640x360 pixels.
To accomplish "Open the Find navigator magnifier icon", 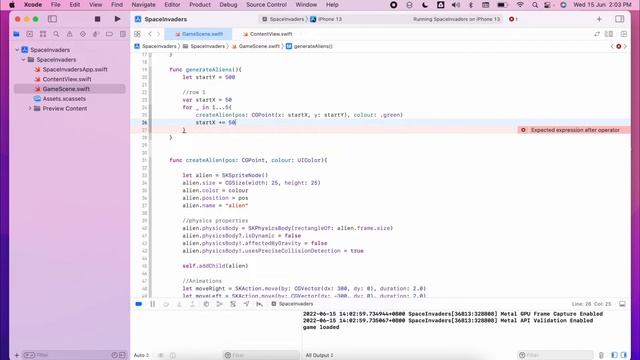I will point(56,34).
